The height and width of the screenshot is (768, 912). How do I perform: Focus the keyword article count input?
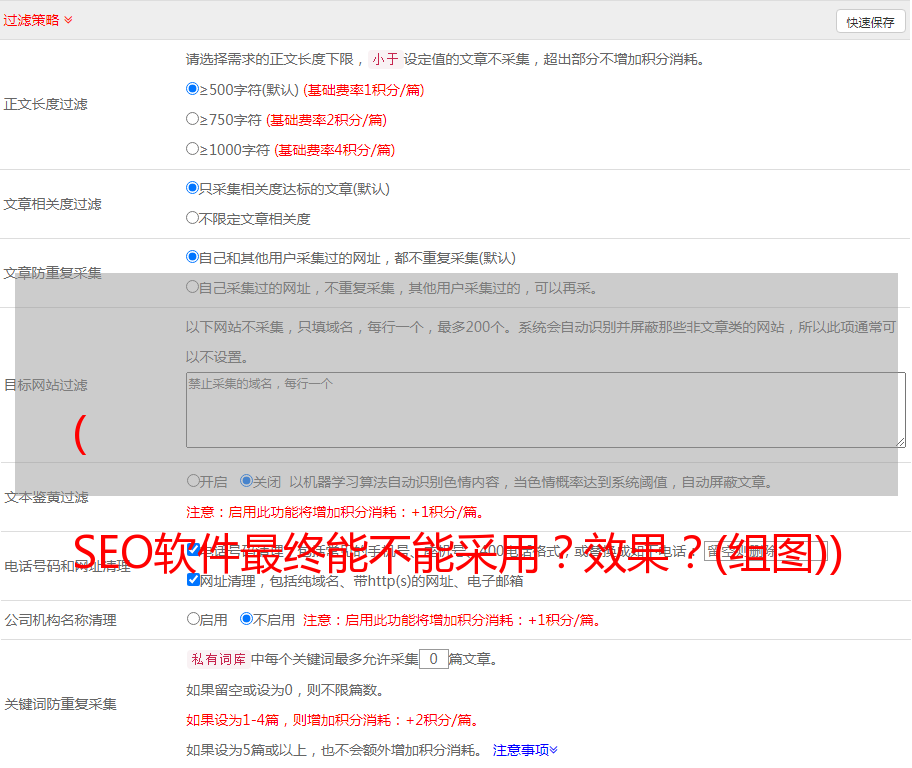[x=433, y=659]
